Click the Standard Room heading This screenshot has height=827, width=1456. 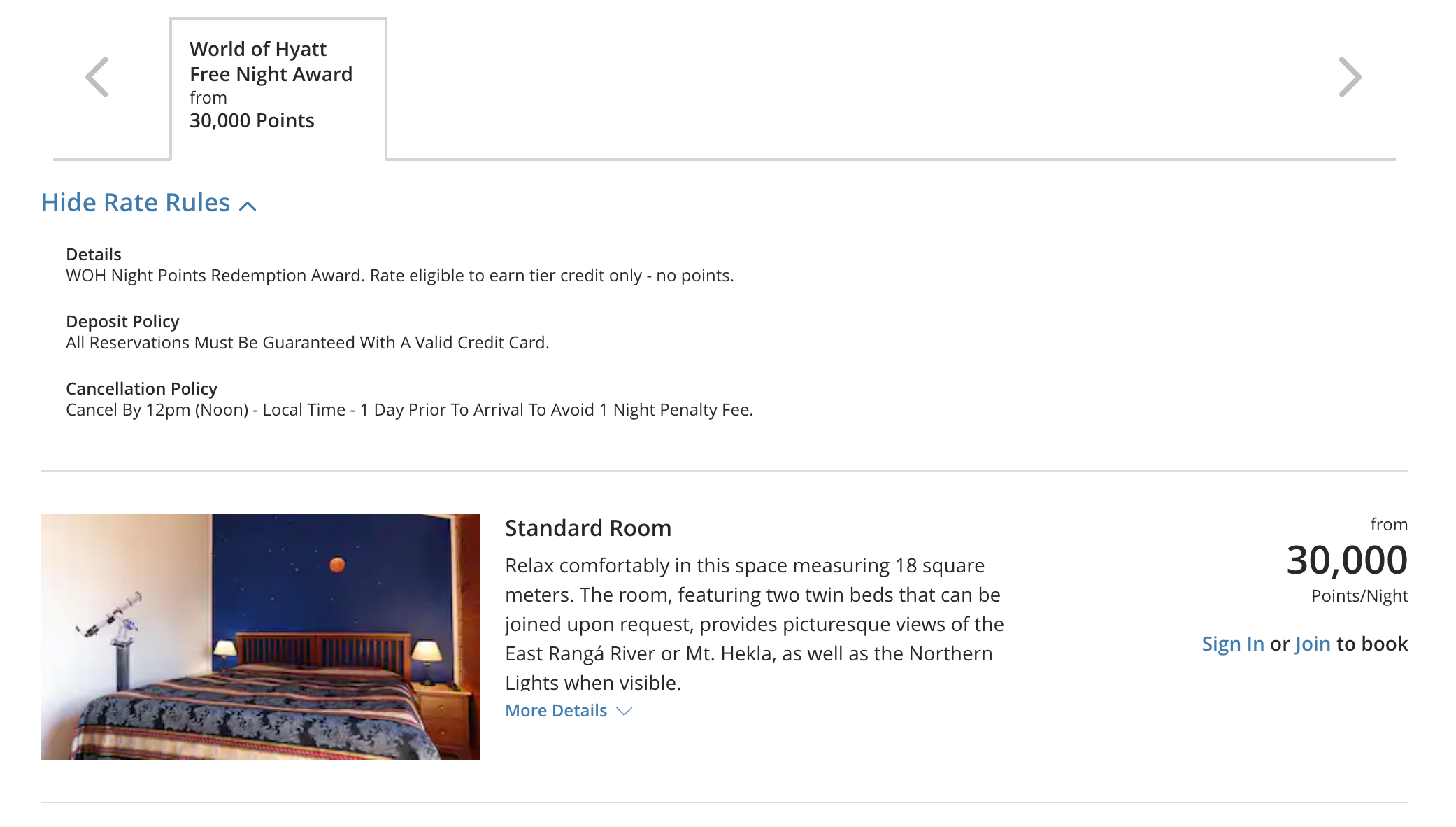coord(588,528)
